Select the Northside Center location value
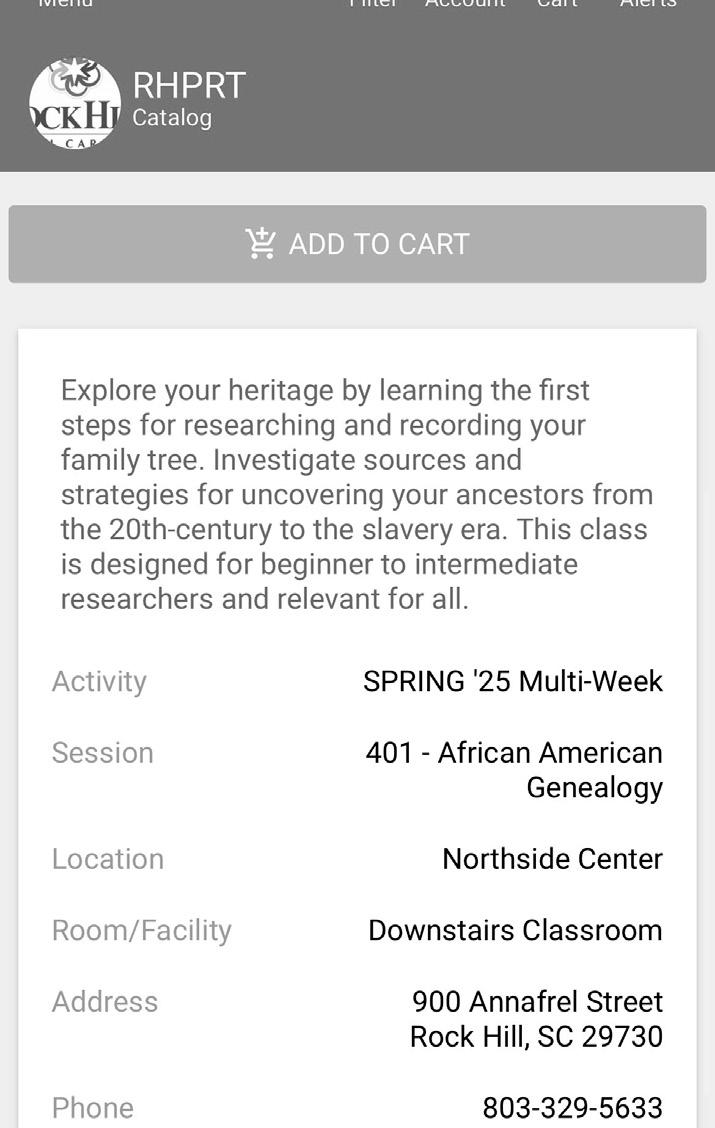Image resolution: width=715 pixels, height=1128 pixels. (x=552, y=859)
